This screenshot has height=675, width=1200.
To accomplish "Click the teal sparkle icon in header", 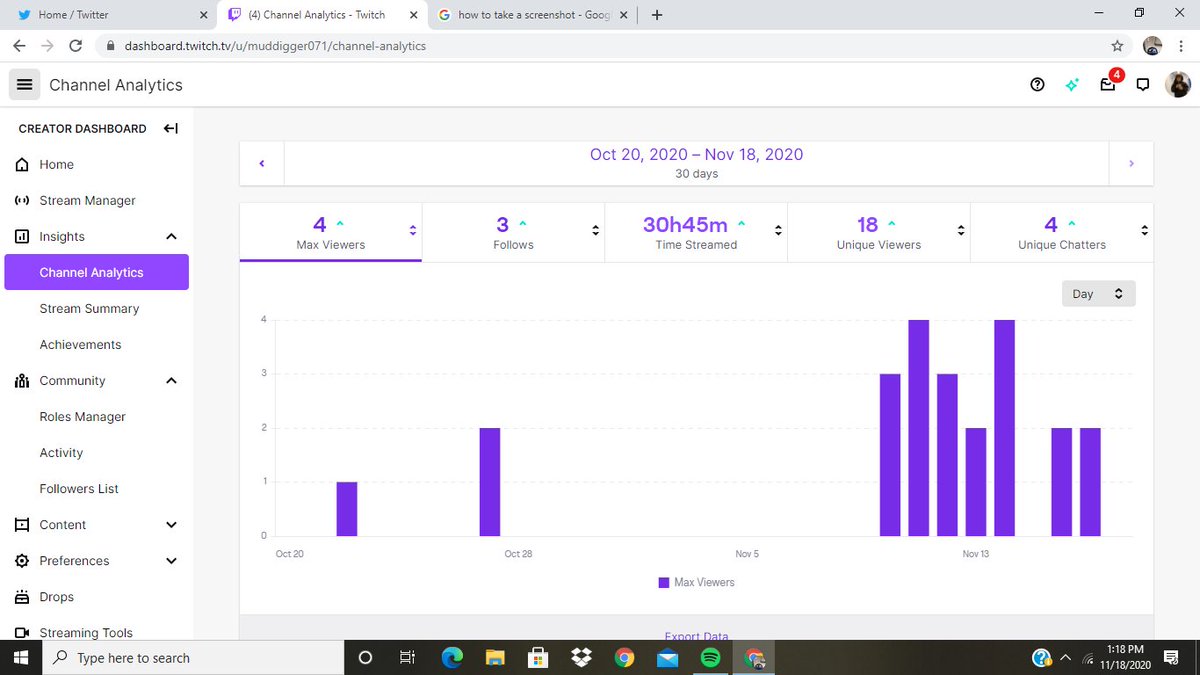I will (x=1072, y=85).
